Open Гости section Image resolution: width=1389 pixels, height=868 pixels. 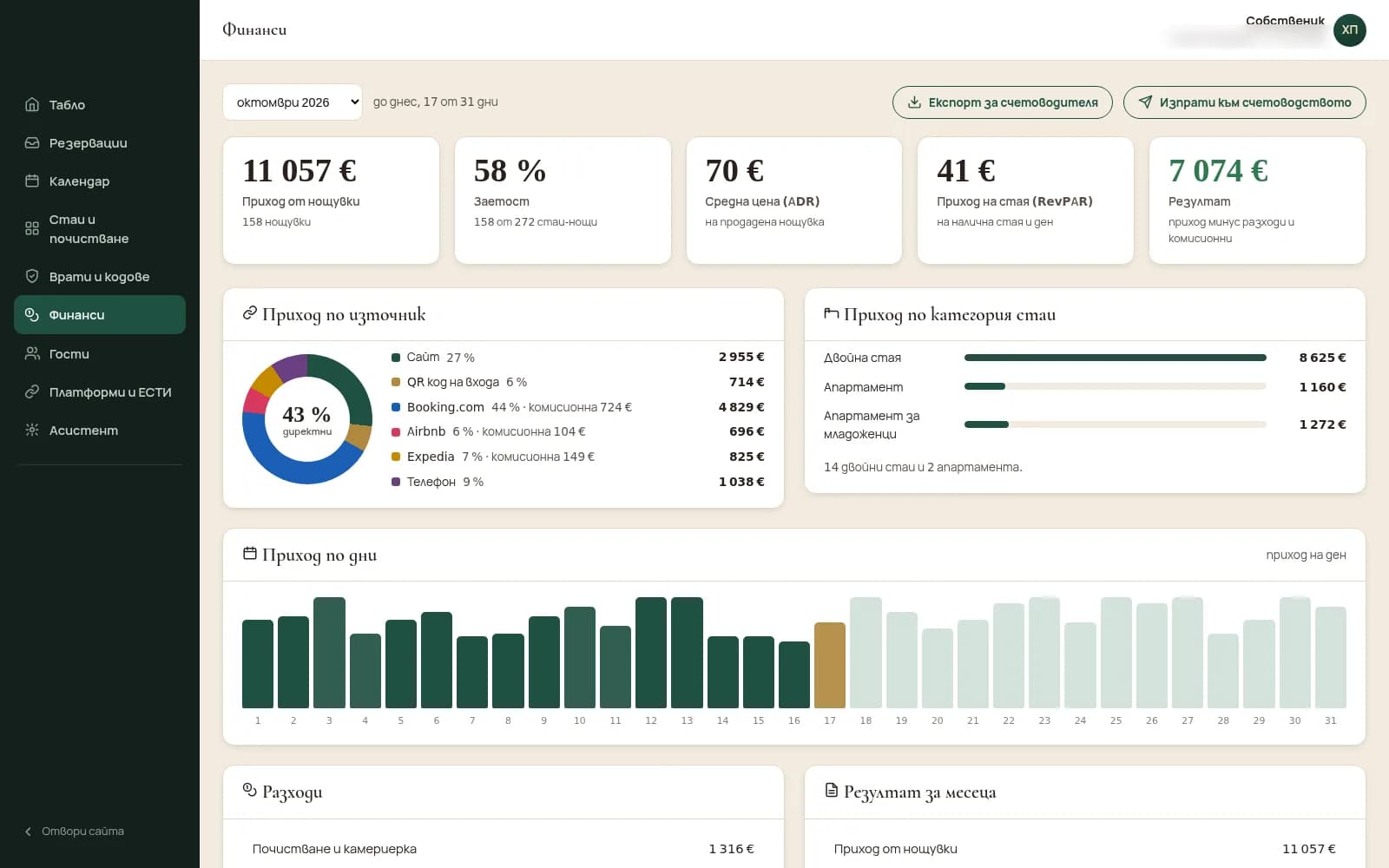(x=100, y=353)
